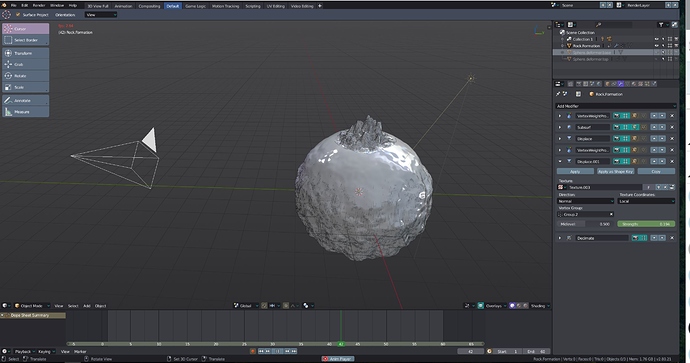690x363 pixels.
Task: Toggle selectability of Sphere.deformer.top
Action: click(x=663, y=59)
